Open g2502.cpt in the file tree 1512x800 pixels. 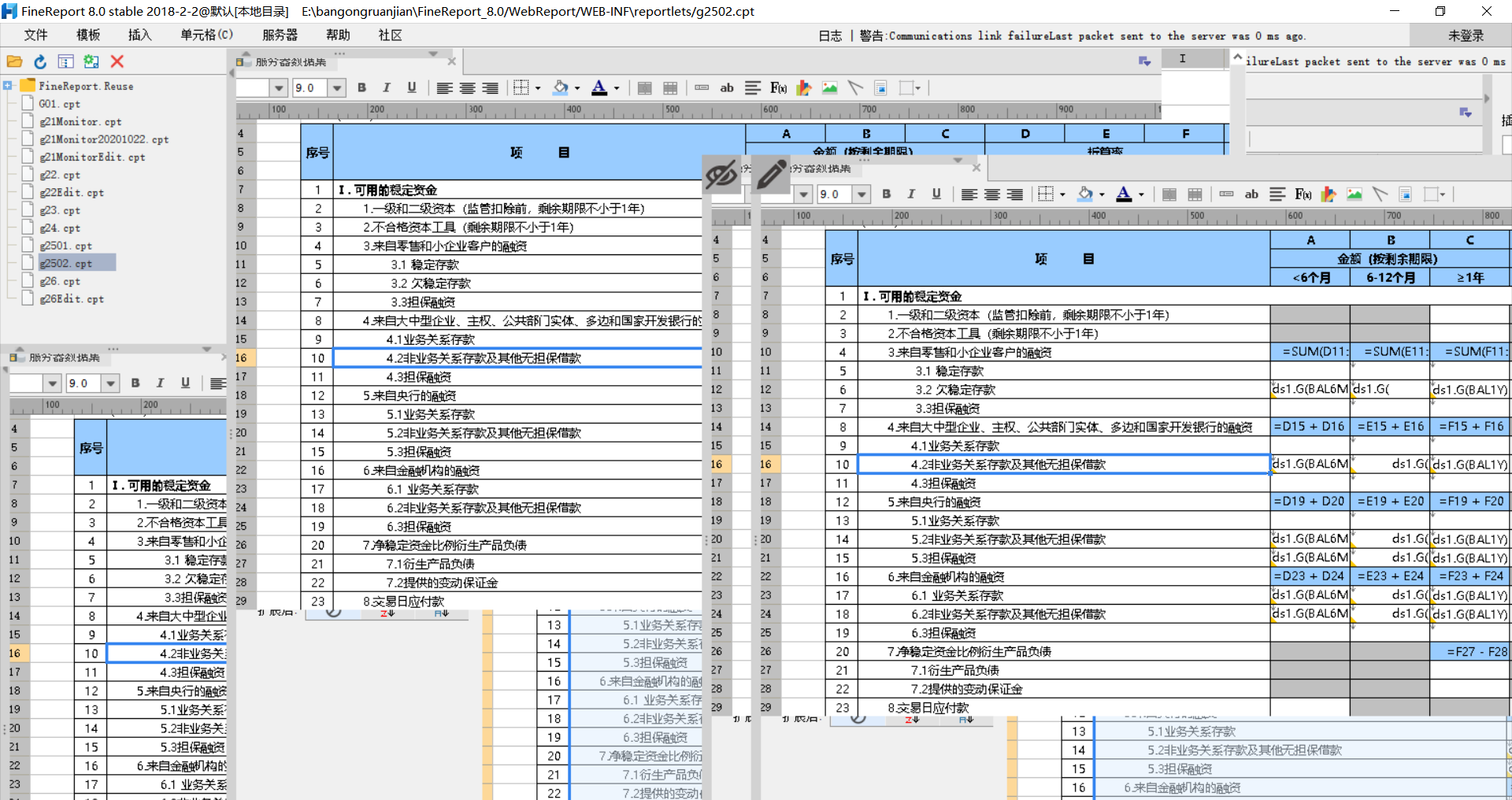coord(66,264)
